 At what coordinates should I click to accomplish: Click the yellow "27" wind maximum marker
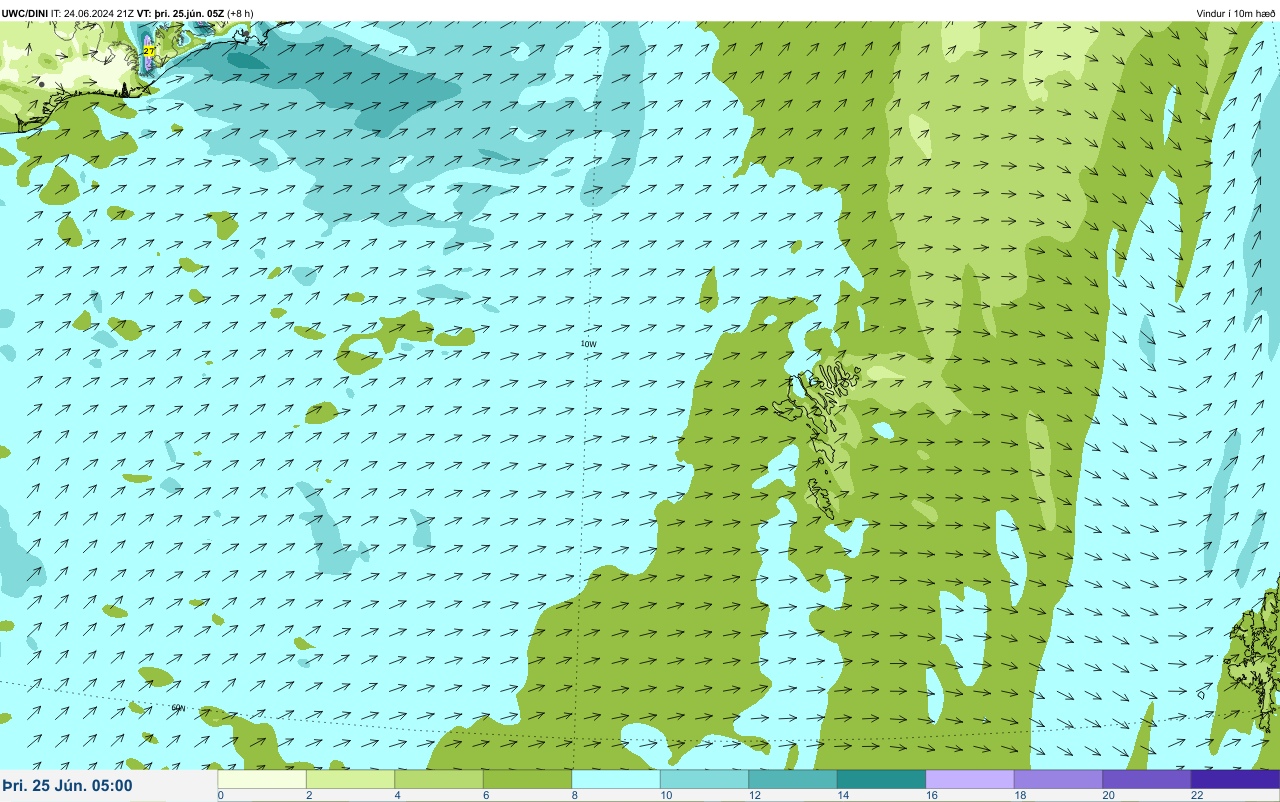coord(149,50)
